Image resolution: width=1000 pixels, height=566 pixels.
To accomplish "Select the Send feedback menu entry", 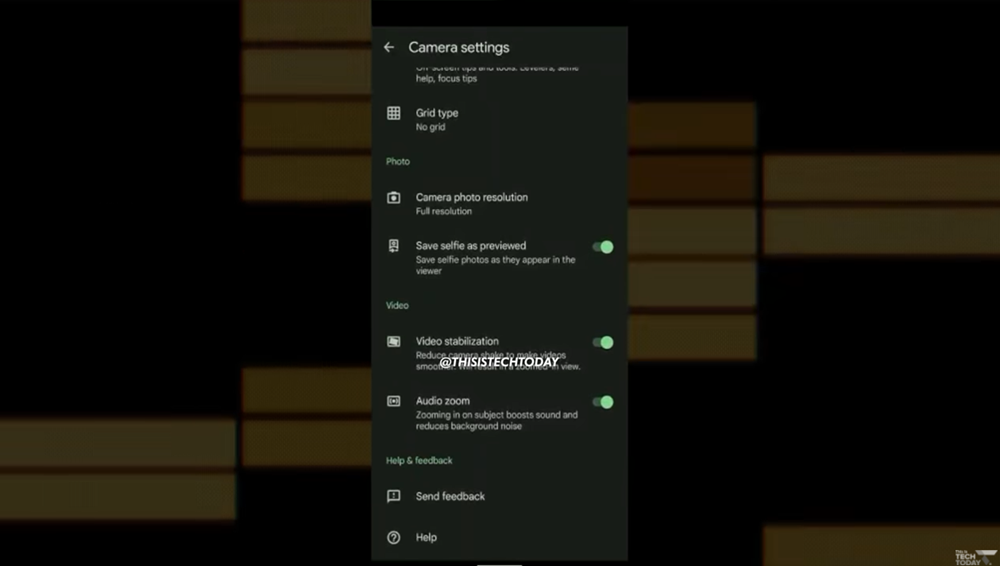I will pos(450,496).
